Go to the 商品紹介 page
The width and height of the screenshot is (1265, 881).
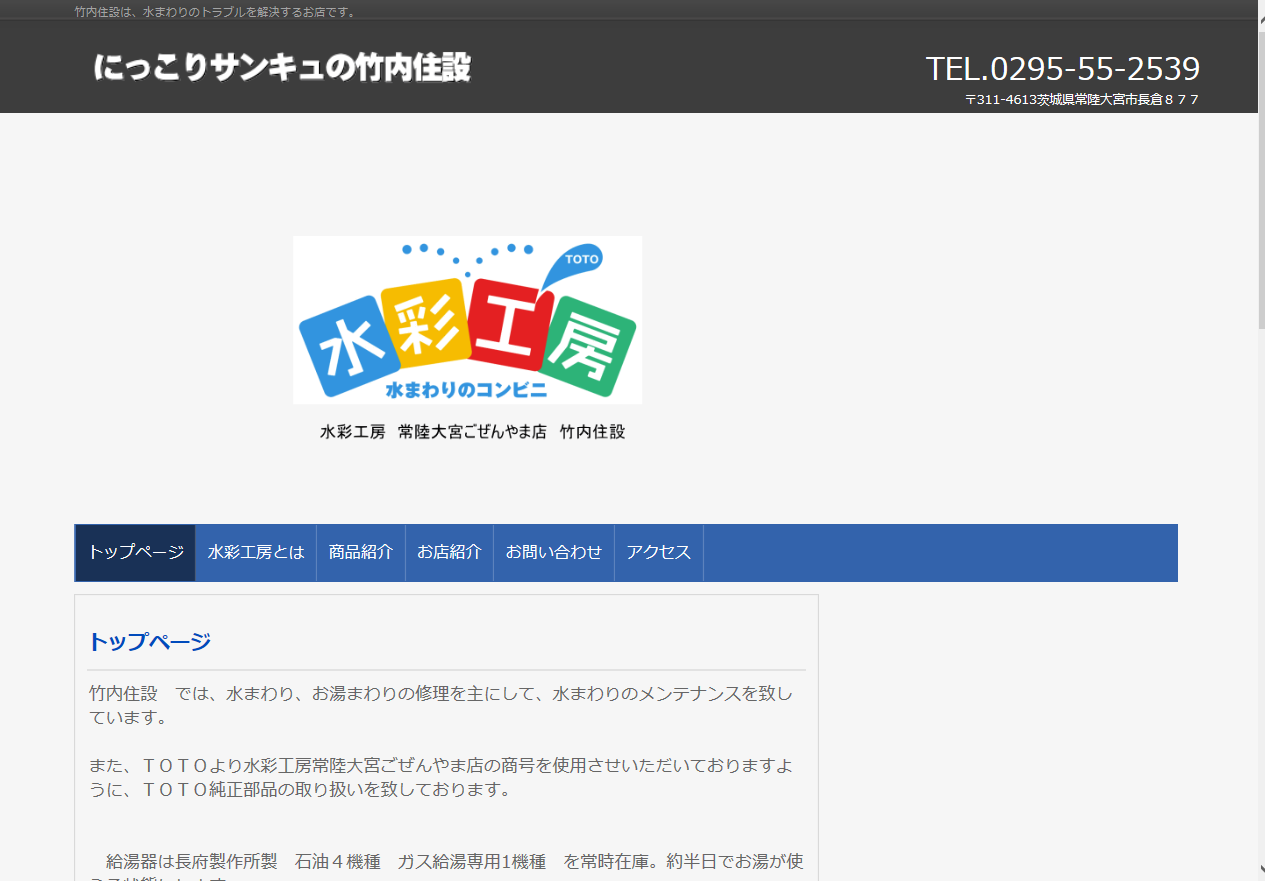pyautogui.click(x=361, y=552)
